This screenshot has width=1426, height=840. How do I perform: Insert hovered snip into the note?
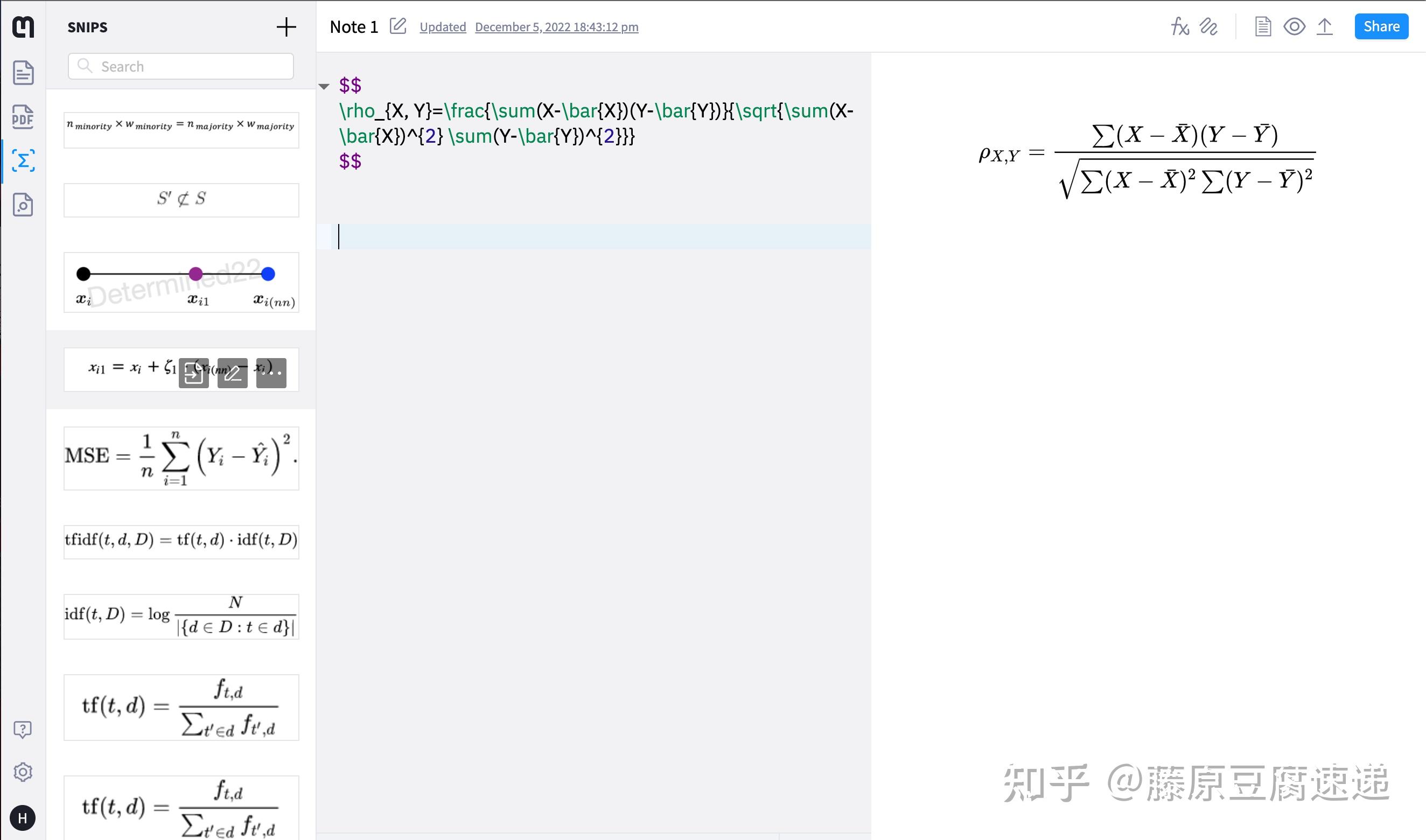pos(194,373)
